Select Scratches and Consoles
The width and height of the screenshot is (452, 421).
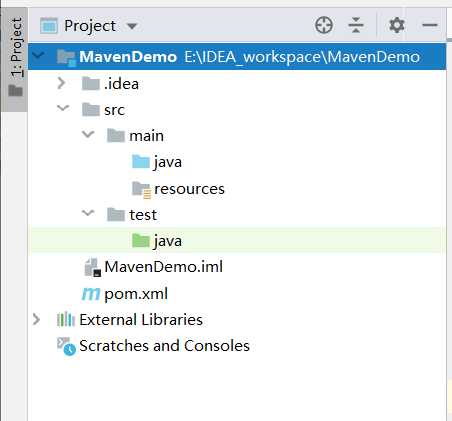(x=237, y=346)
